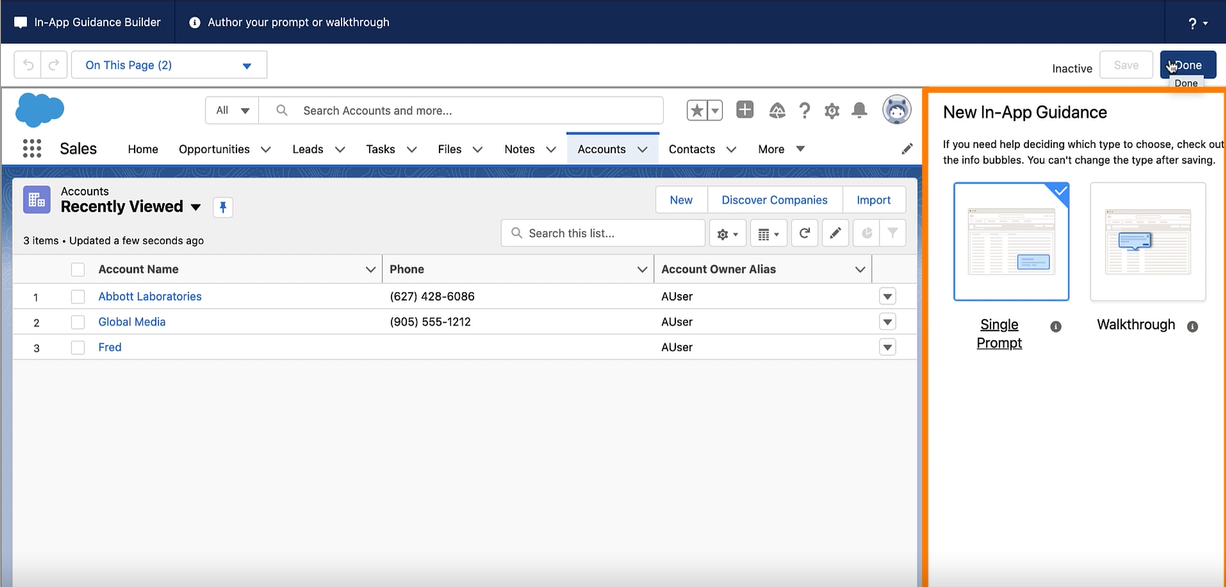Click the Search this list field

[x=603, y=233]
